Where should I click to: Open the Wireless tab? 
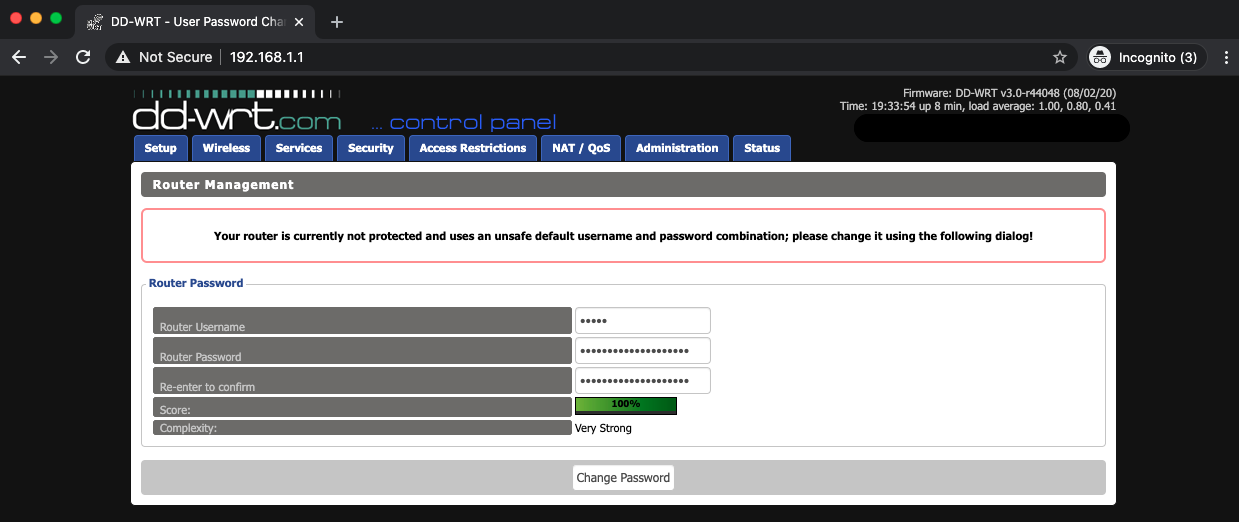point(226,148)
